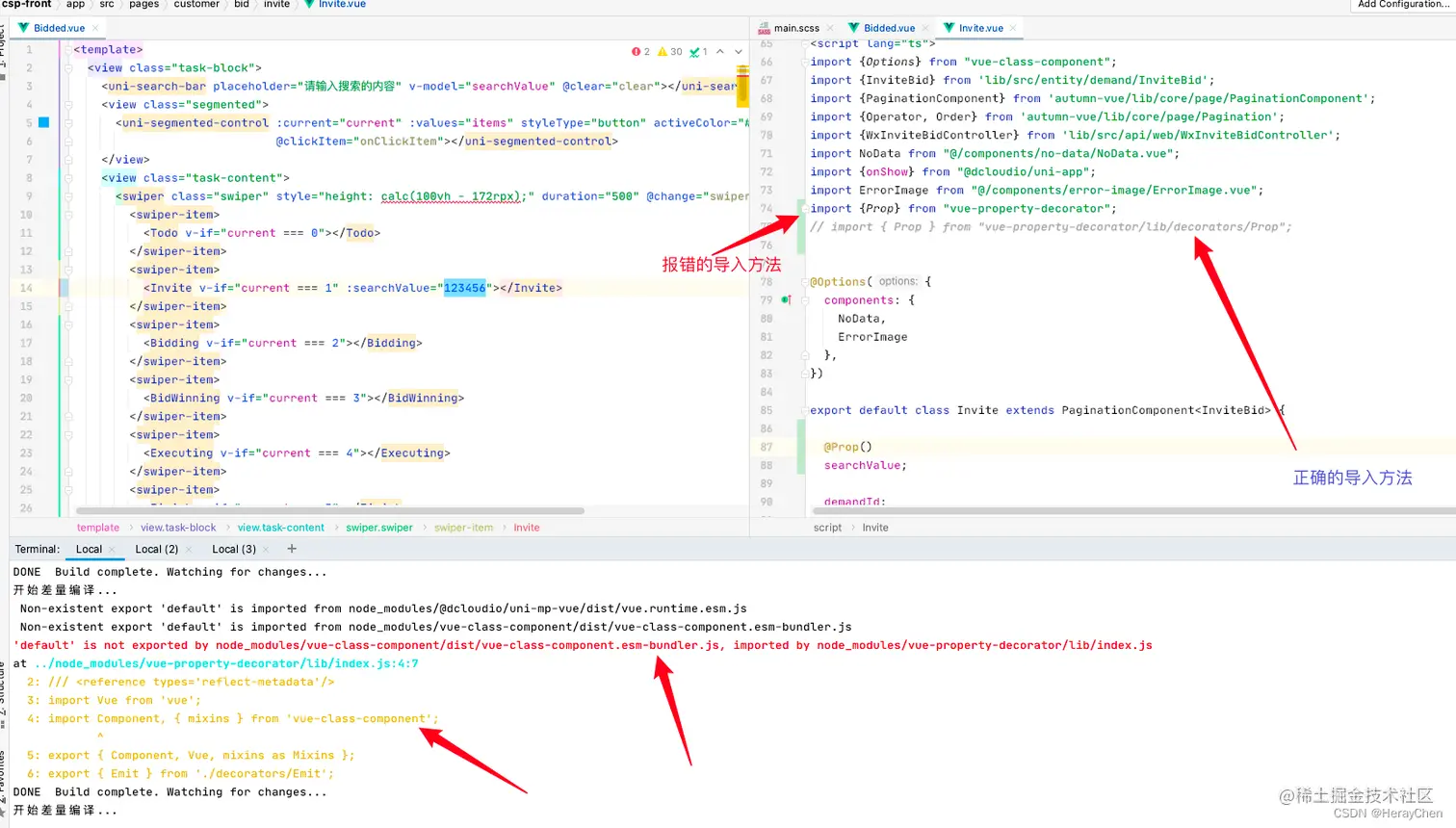Fold the Invite class declaration on line 85
This screenshot has height=828, width=1456.
coord(804,410)
